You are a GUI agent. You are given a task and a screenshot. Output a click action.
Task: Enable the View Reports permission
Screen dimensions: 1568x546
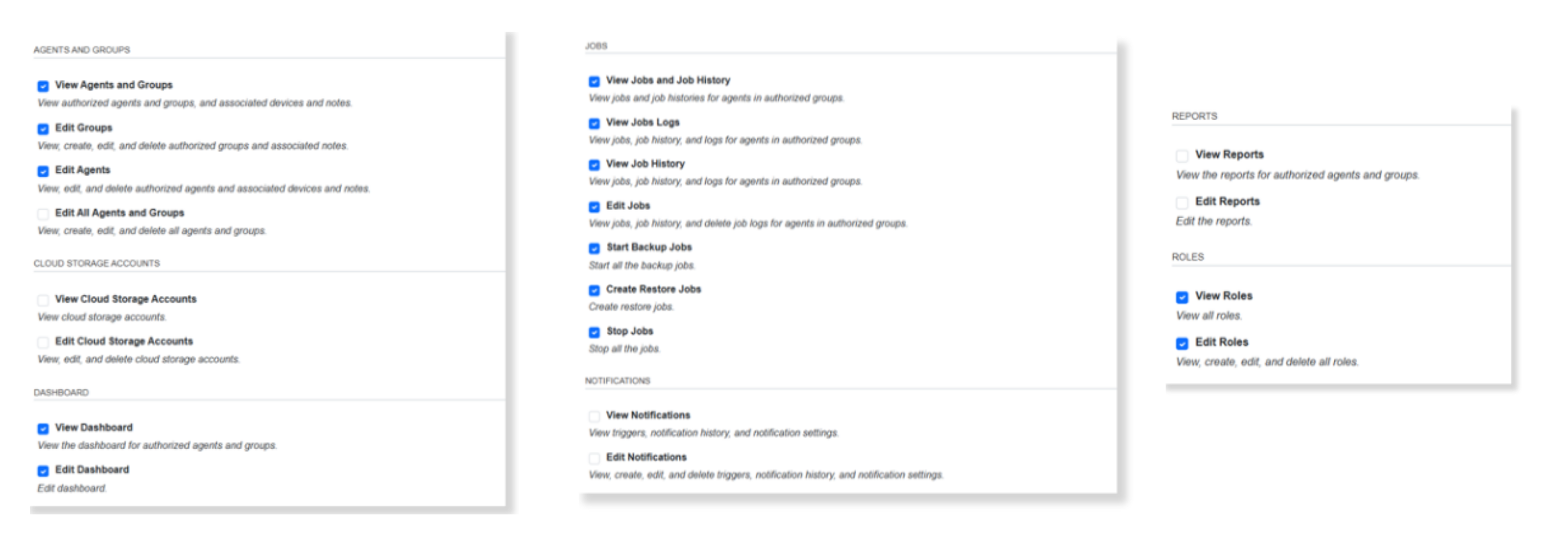(1183, 154)
